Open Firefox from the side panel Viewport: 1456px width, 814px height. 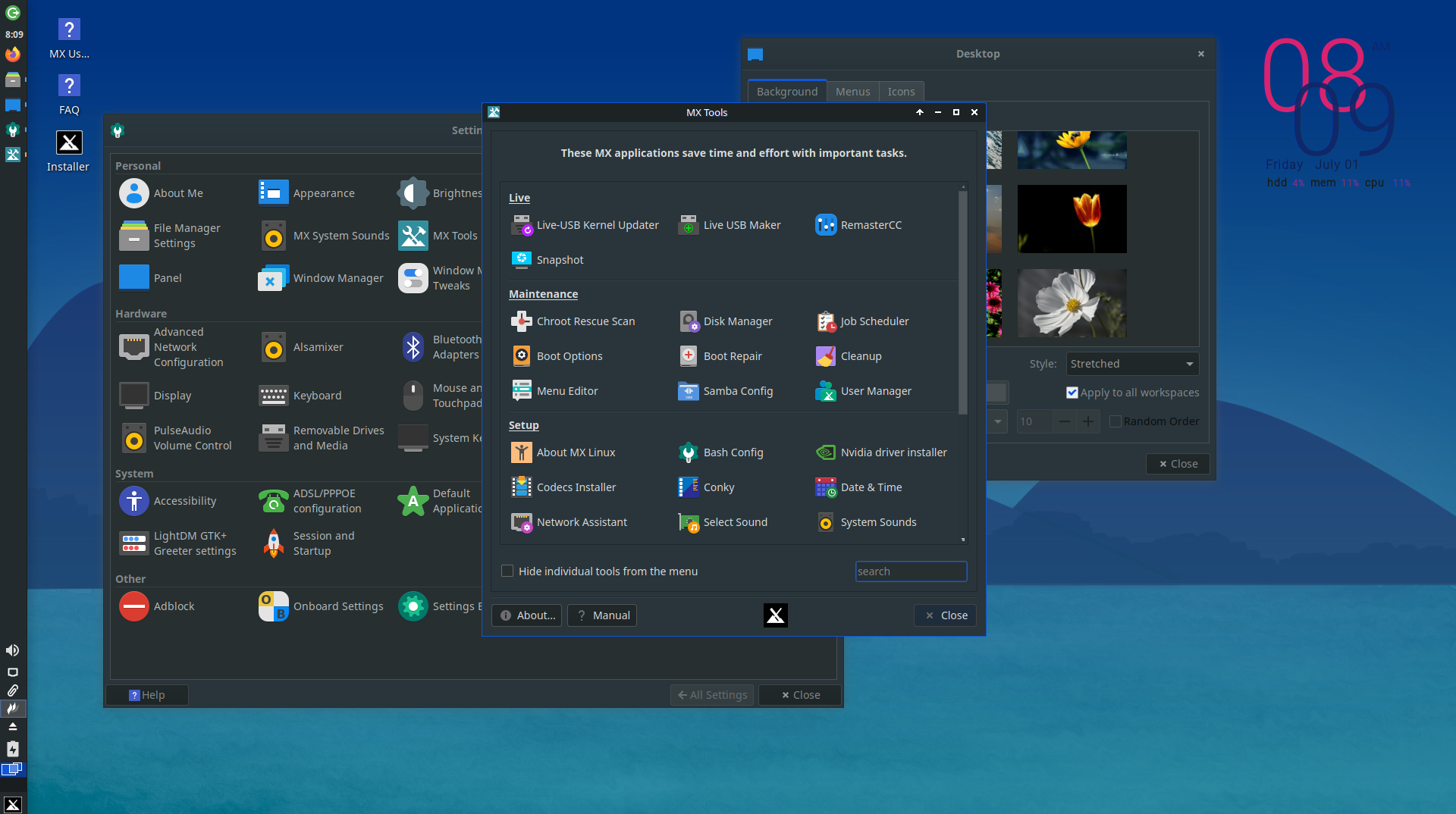tap(13, 55)
